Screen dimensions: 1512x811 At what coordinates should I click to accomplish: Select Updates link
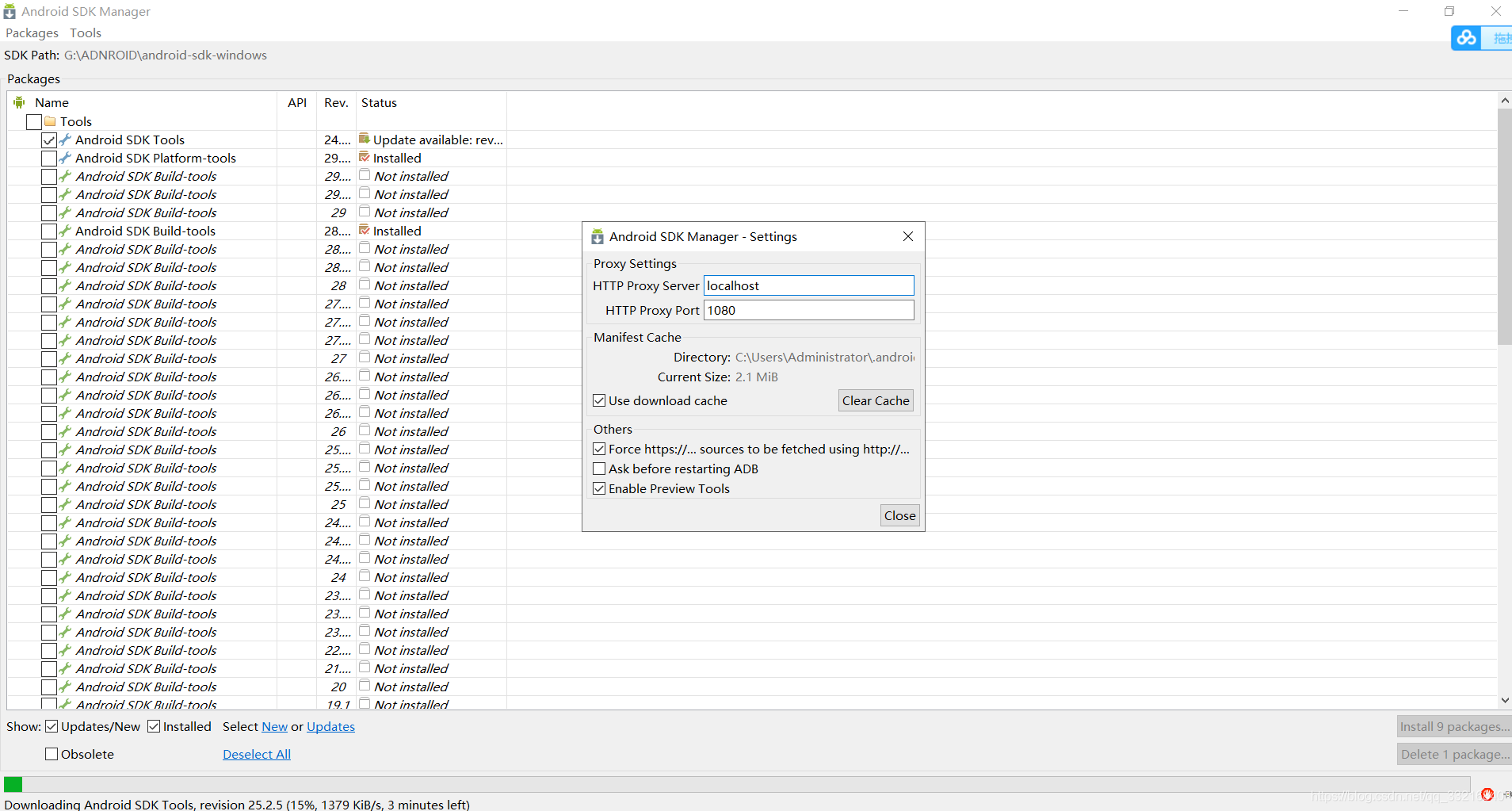[x=330, y=726]
